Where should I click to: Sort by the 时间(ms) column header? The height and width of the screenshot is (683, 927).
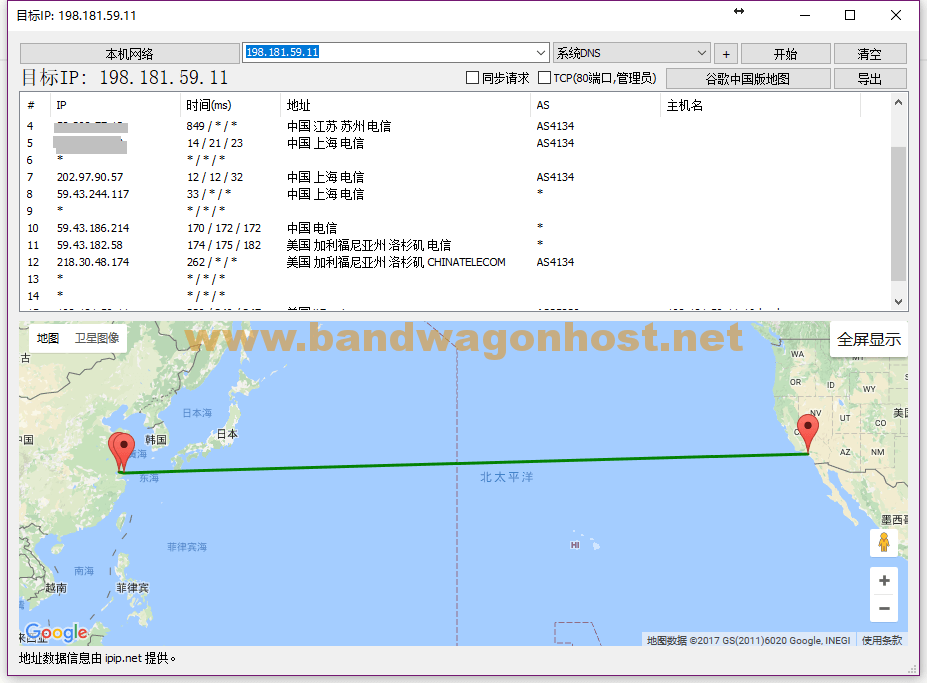(x=230, y=105)
